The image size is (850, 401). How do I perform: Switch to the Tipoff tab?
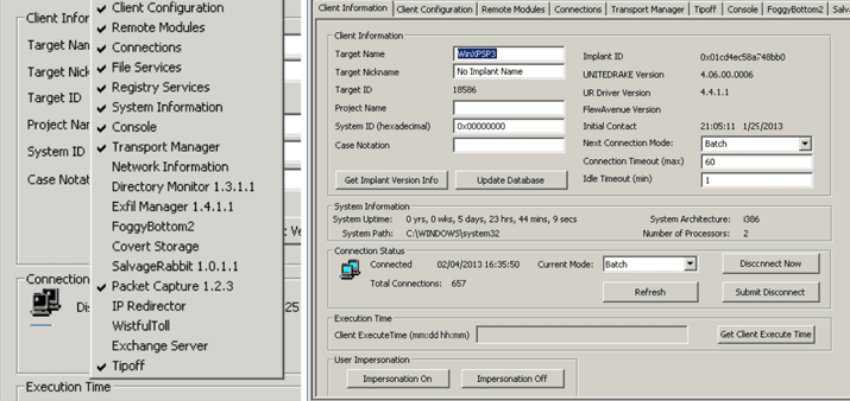coord(705,9)
